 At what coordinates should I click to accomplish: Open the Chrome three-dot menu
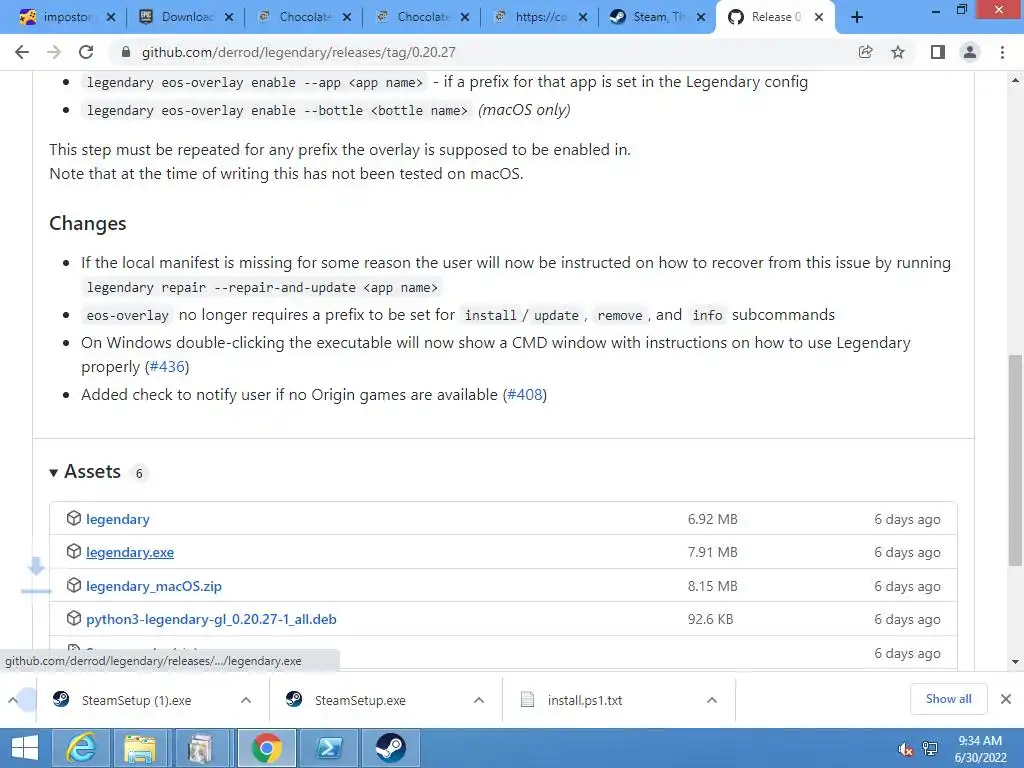point(1002,52)
